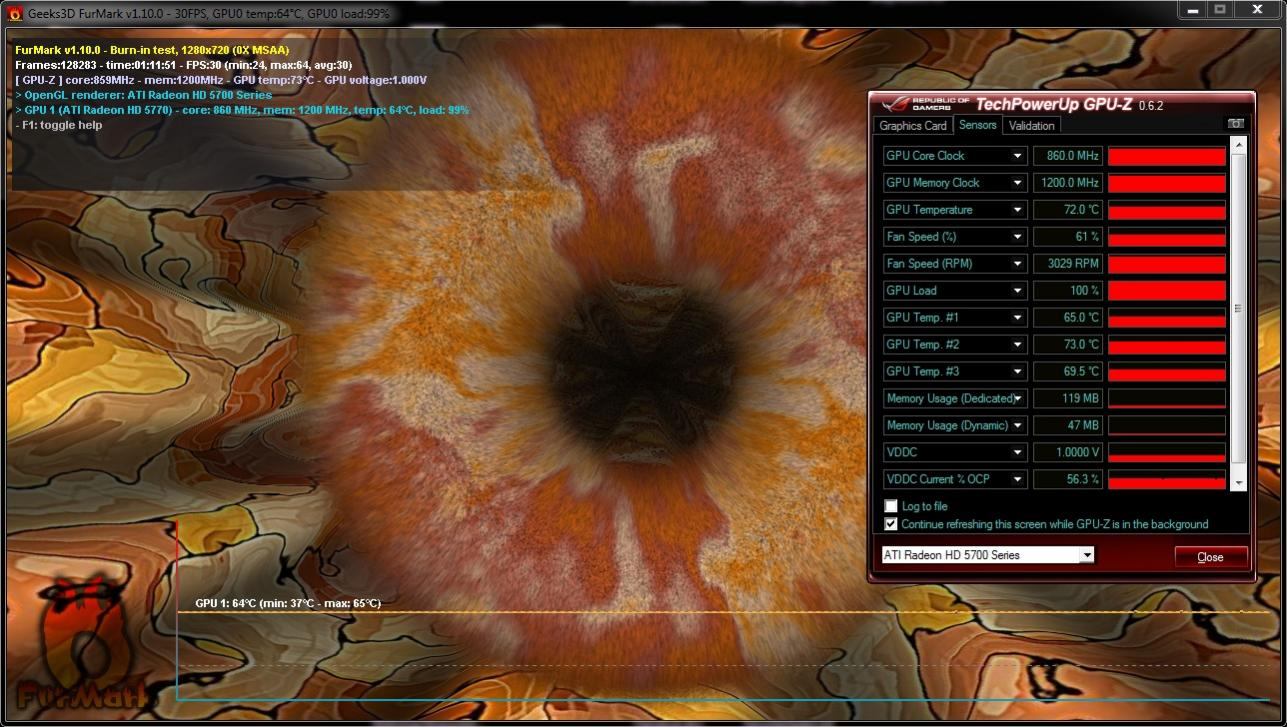
Task: Click the Memory Usage (Dedicated) graph
Action: [1167, 399]
